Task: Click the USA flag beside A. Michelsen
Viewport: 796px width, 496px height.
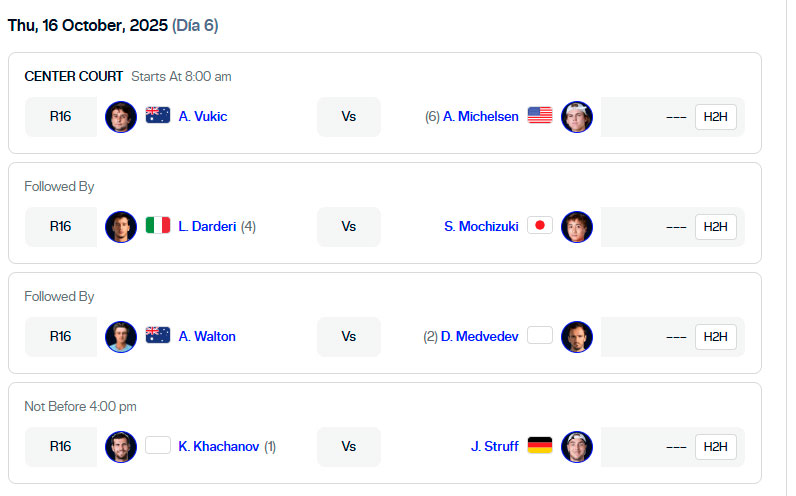Action: click(x=540, y=116)
